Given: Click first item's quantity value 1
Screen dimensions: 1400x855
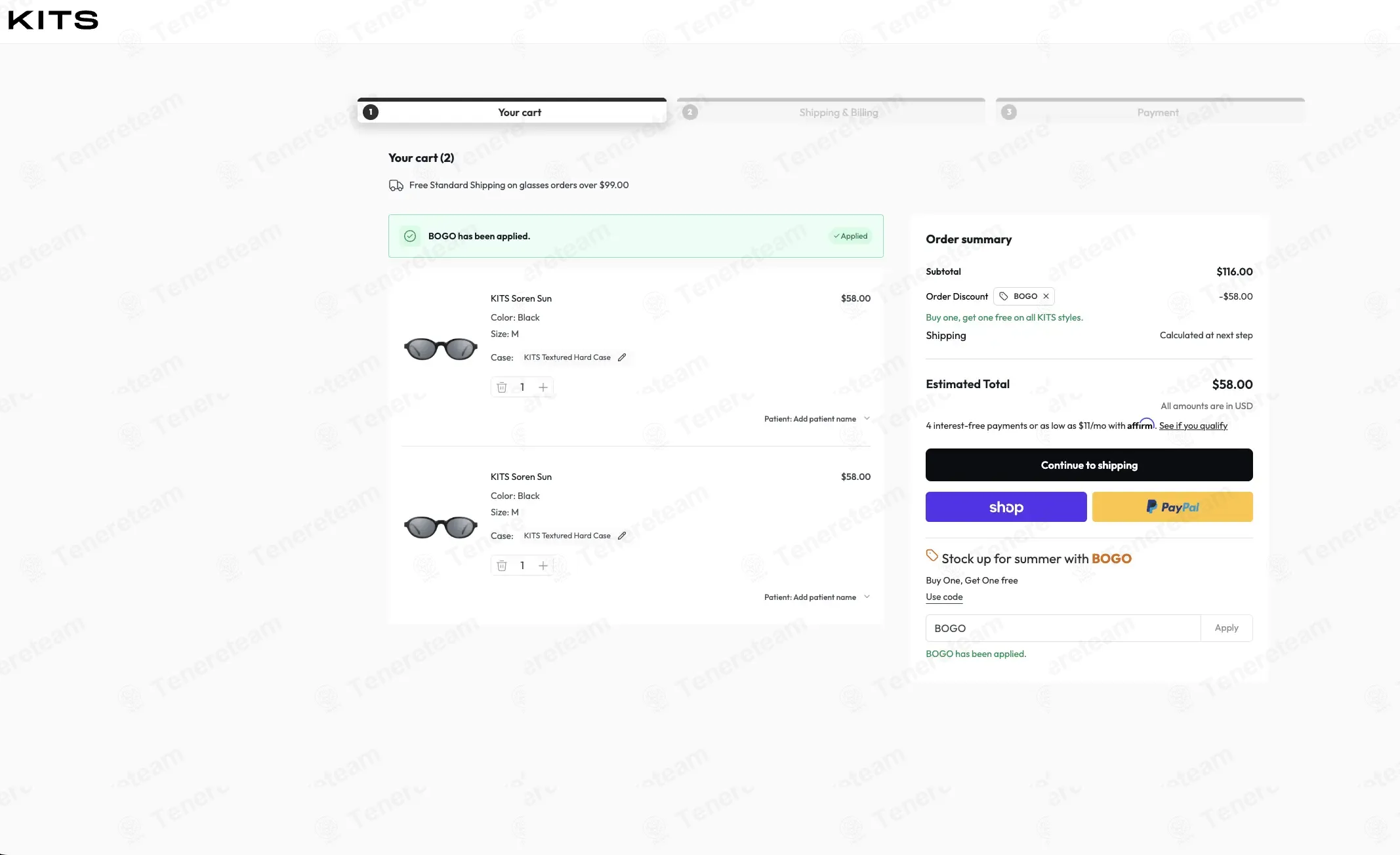Looking at the screenshot, I should 522,388.
